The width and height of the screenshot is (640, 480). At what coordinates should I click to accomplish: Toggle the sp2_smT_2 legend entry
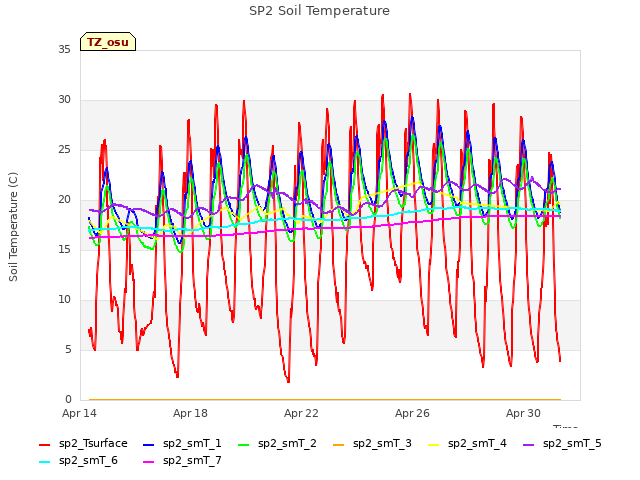(277, 443)
